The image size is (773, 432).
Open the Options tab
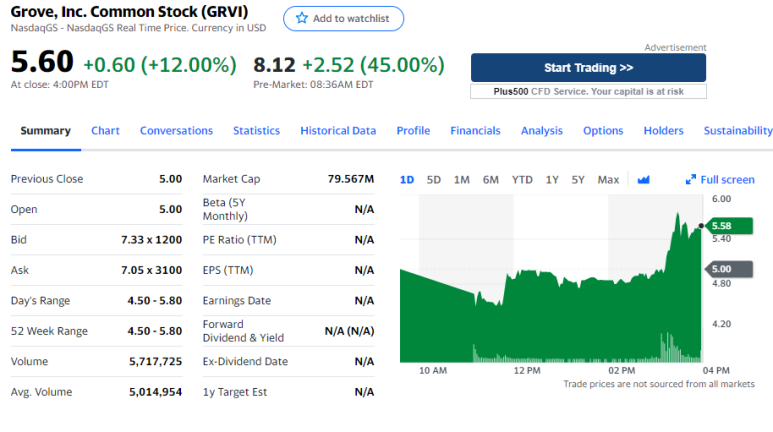(603, 131)
